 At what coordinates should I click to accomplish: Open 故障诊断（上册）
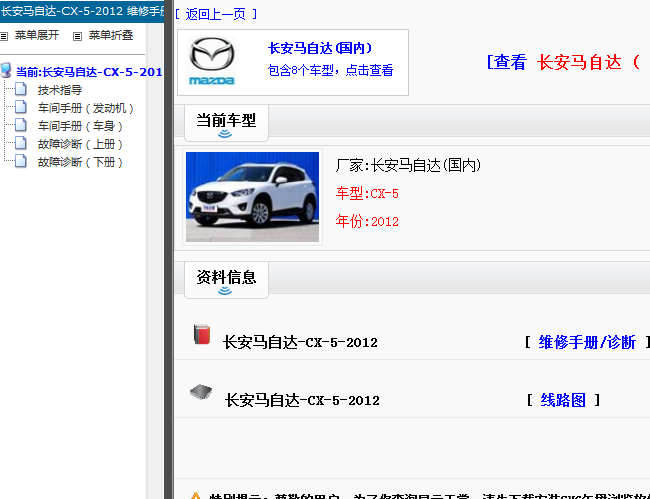[x=80, y=144]
